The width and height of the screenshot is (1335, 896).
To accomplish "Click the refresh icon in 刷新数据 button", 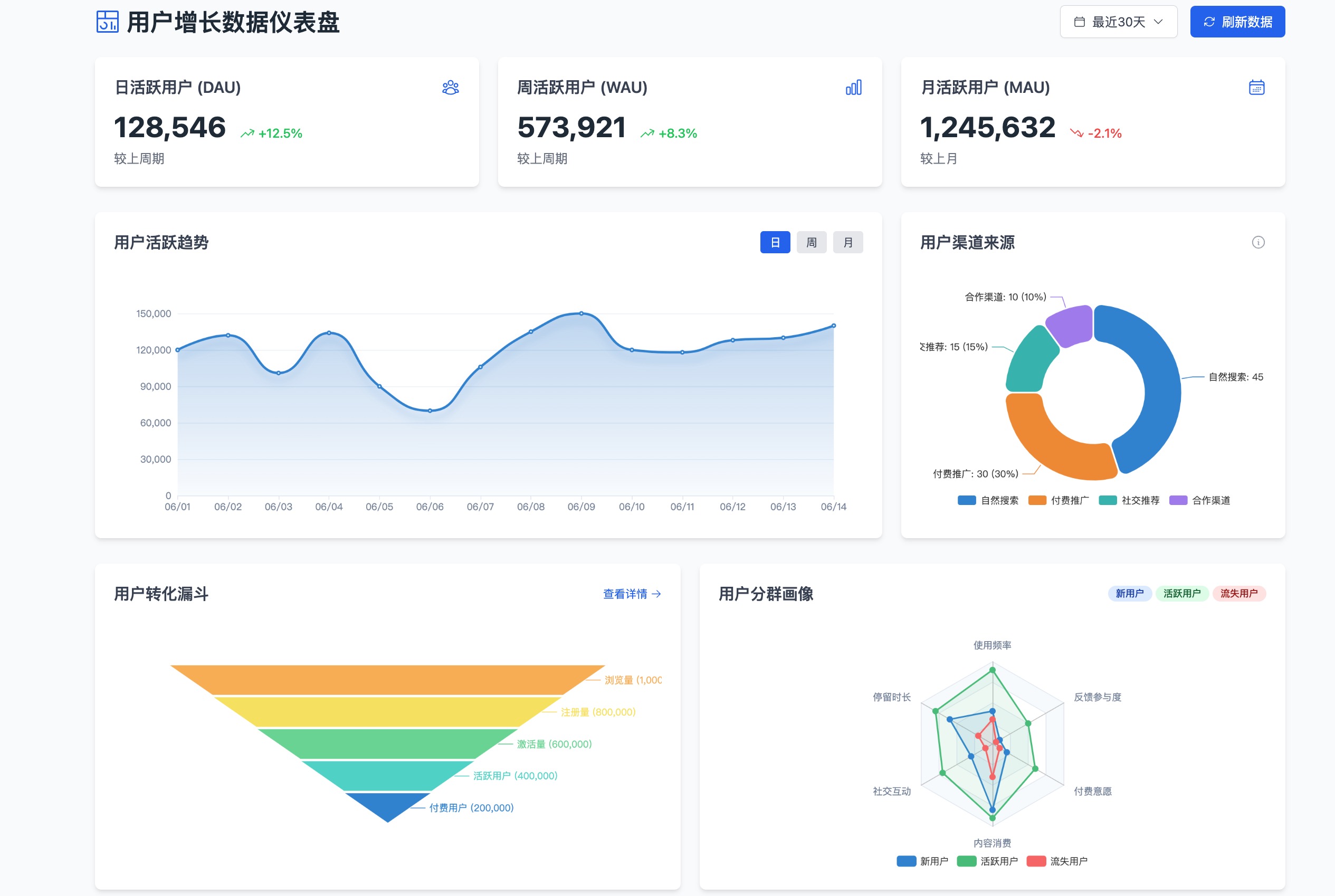I will pos(1209,22).
